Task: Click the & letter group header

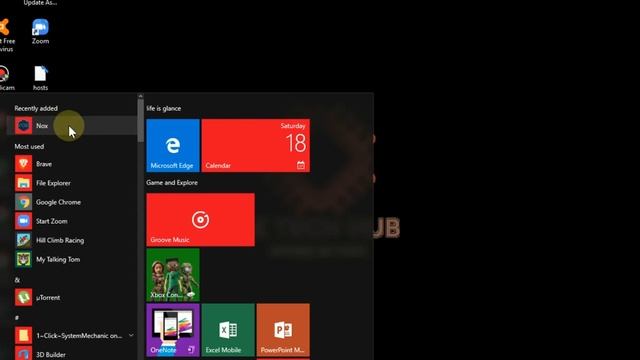Action: point(17,280)
